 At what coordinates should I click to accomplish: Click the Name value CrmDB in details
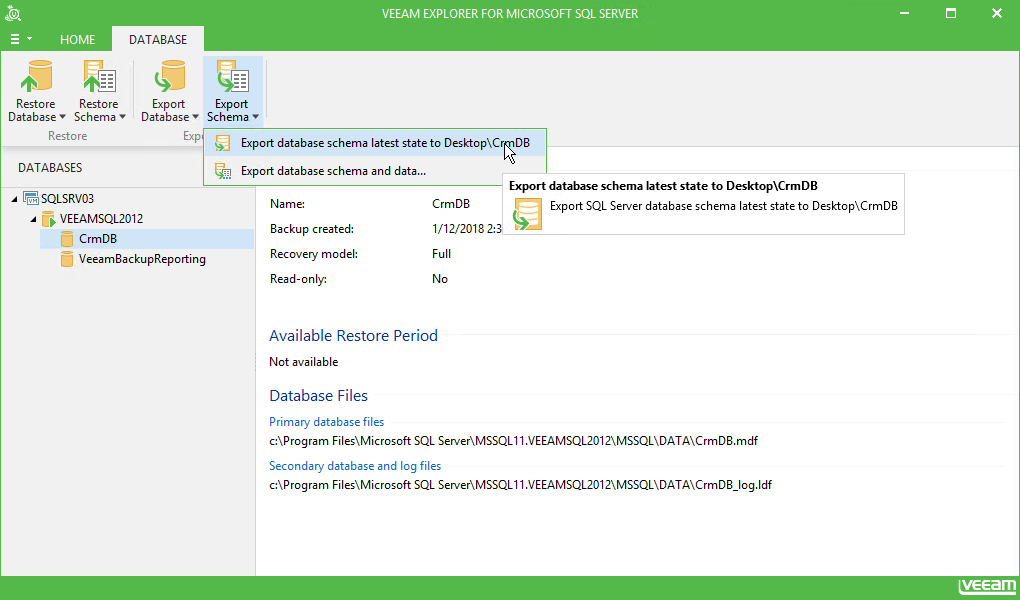click(x=451, y=204)
